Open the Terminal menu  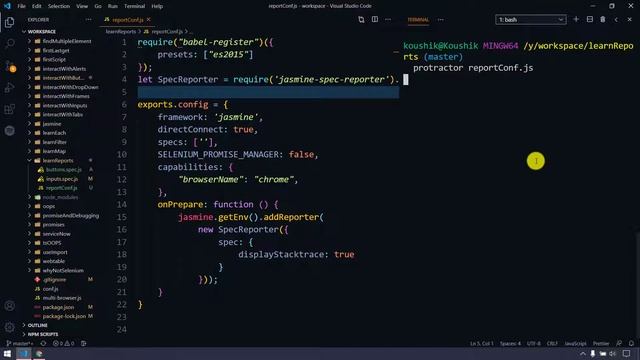point(134,6)
